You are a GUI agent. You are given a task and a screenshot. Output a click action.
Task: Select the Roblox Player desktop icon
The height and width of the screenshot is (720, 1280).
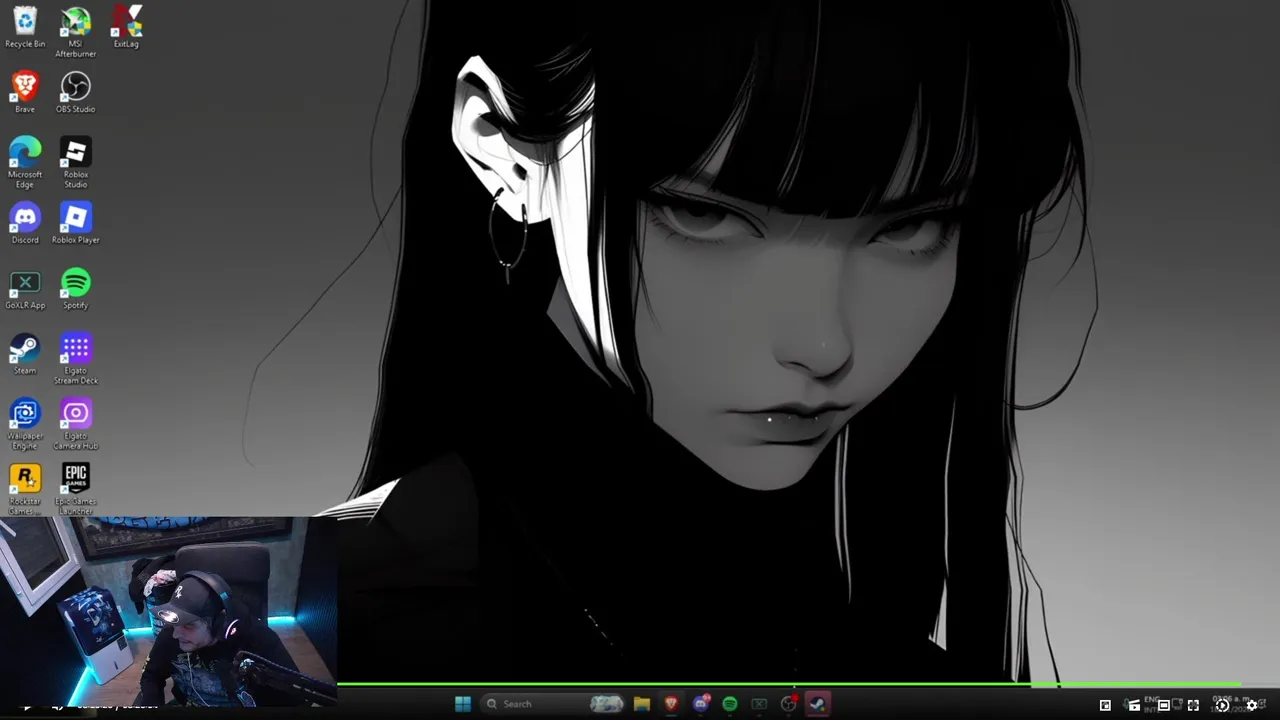tap(75, 224)
